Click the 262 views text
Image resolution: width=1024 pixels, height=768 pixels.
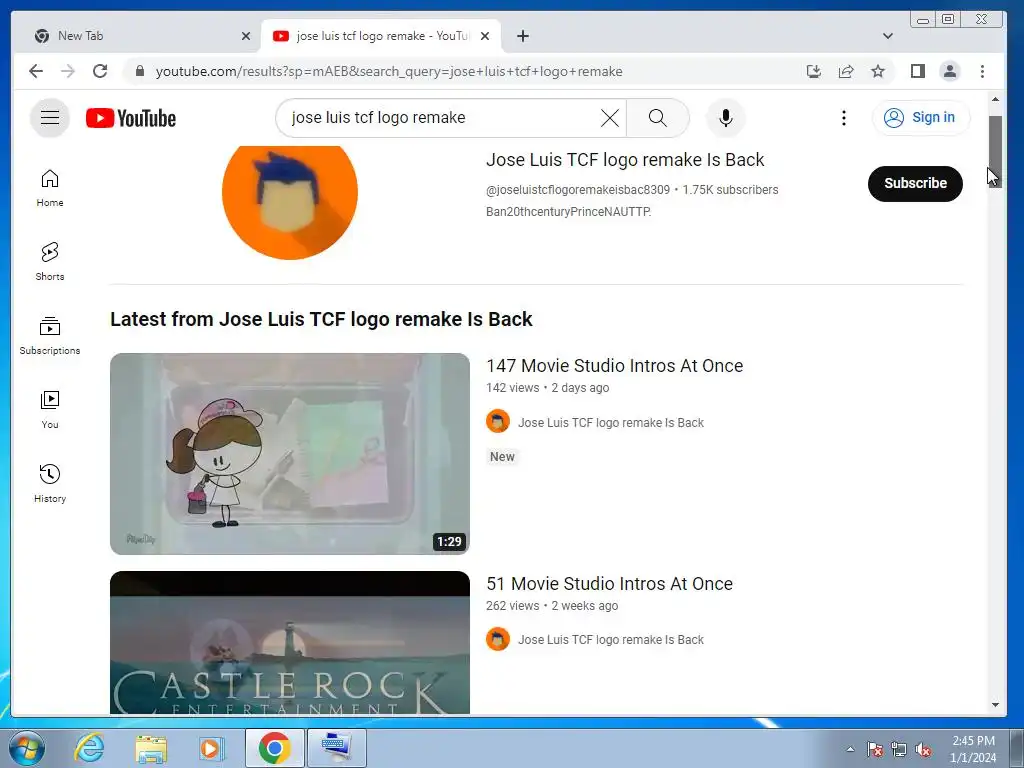coord(513,605)
